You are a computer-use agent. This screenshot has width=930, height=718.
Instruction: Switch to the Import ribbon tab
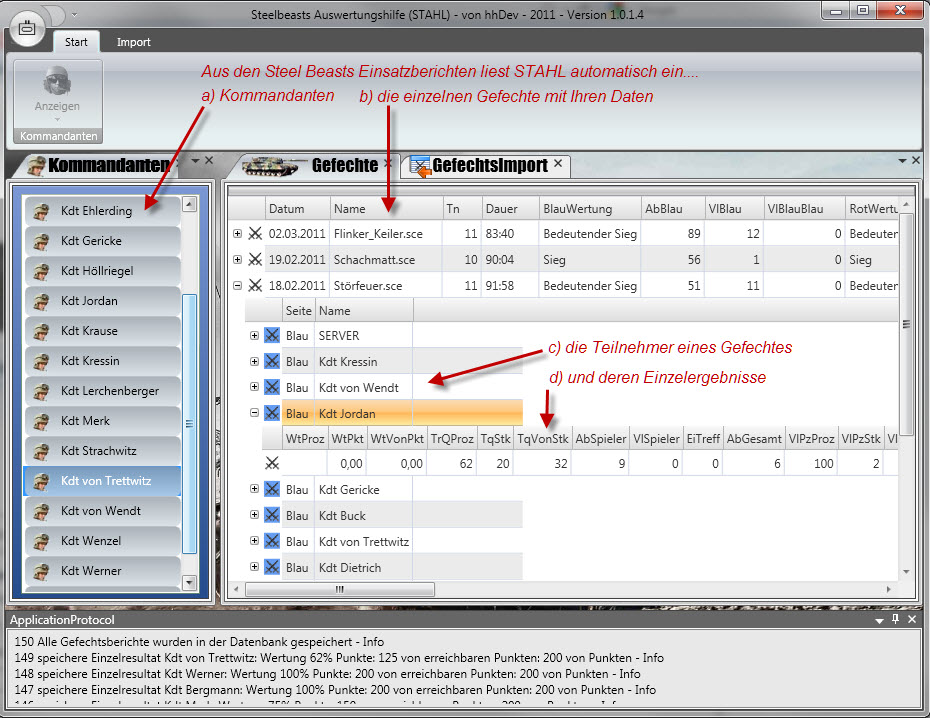134,43
